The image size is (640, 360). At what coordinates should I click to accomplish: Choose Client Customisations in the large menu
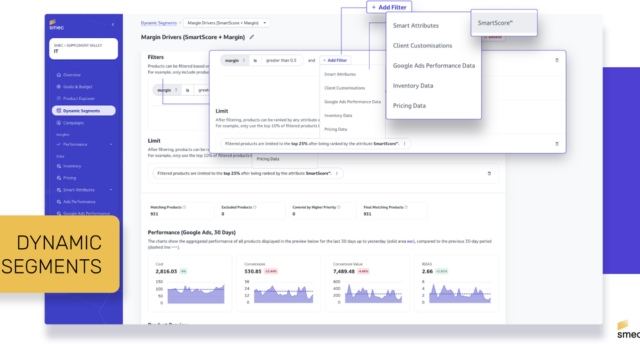click(422, 46)
